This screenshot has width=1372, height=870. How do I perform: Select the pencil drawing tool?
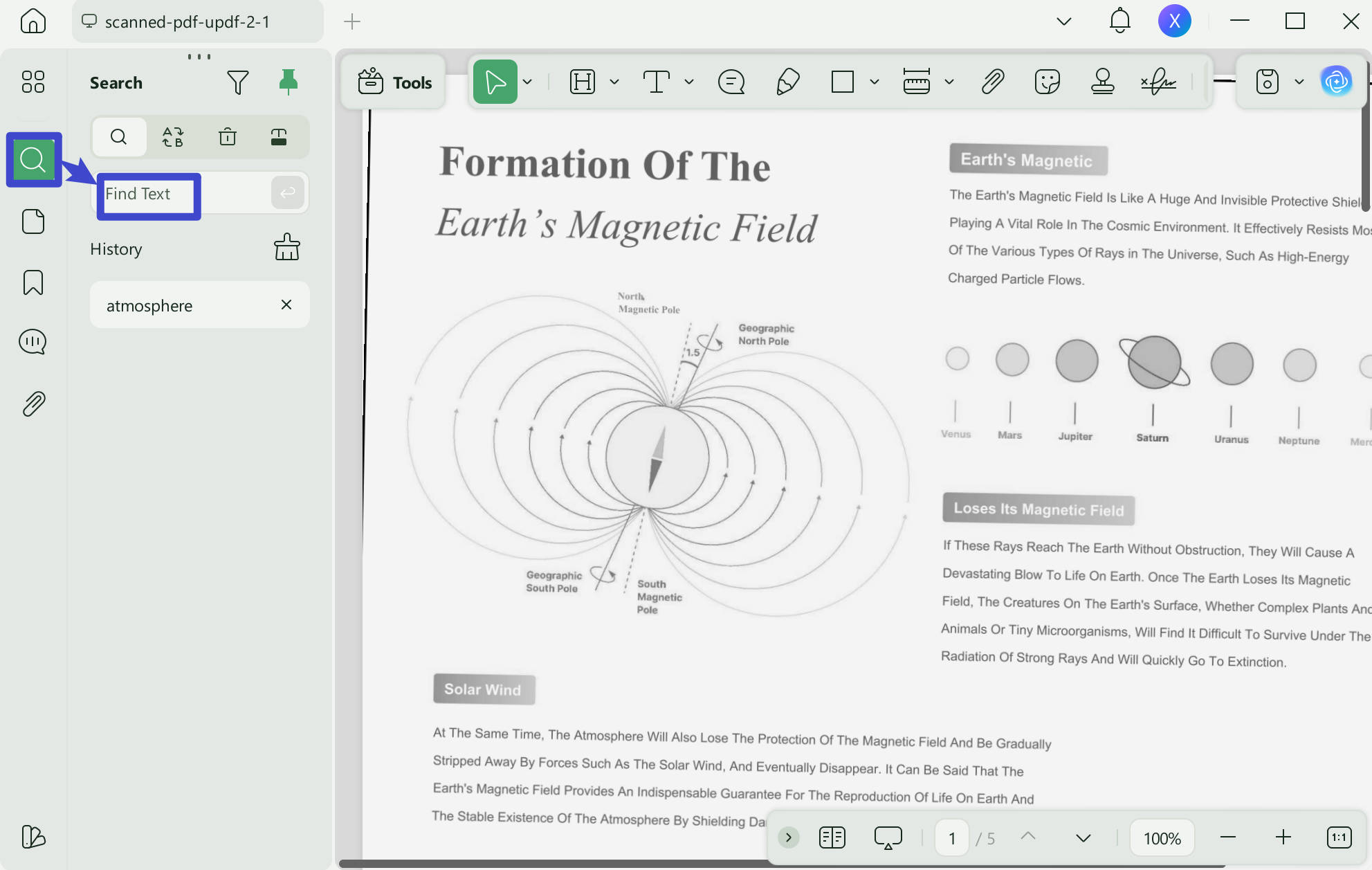pos(788,82)
